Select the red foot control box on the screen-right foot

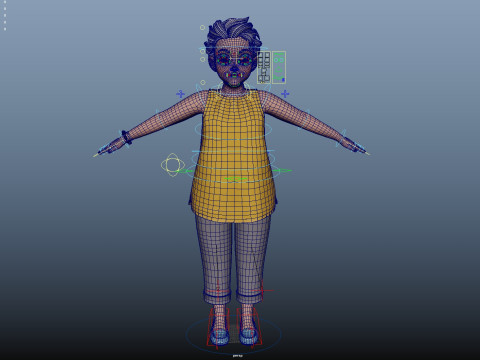point(249,327)
